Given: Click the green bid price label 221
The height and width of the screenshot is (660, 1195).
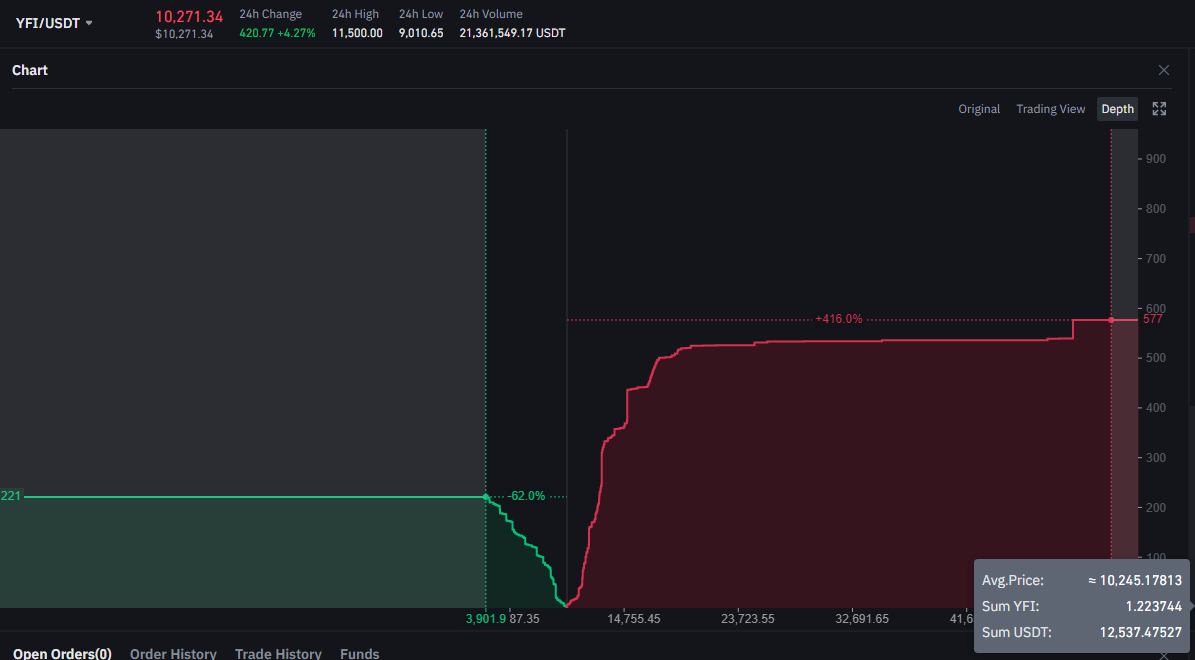Looking at the screenshot, I should tap(9, 495).
